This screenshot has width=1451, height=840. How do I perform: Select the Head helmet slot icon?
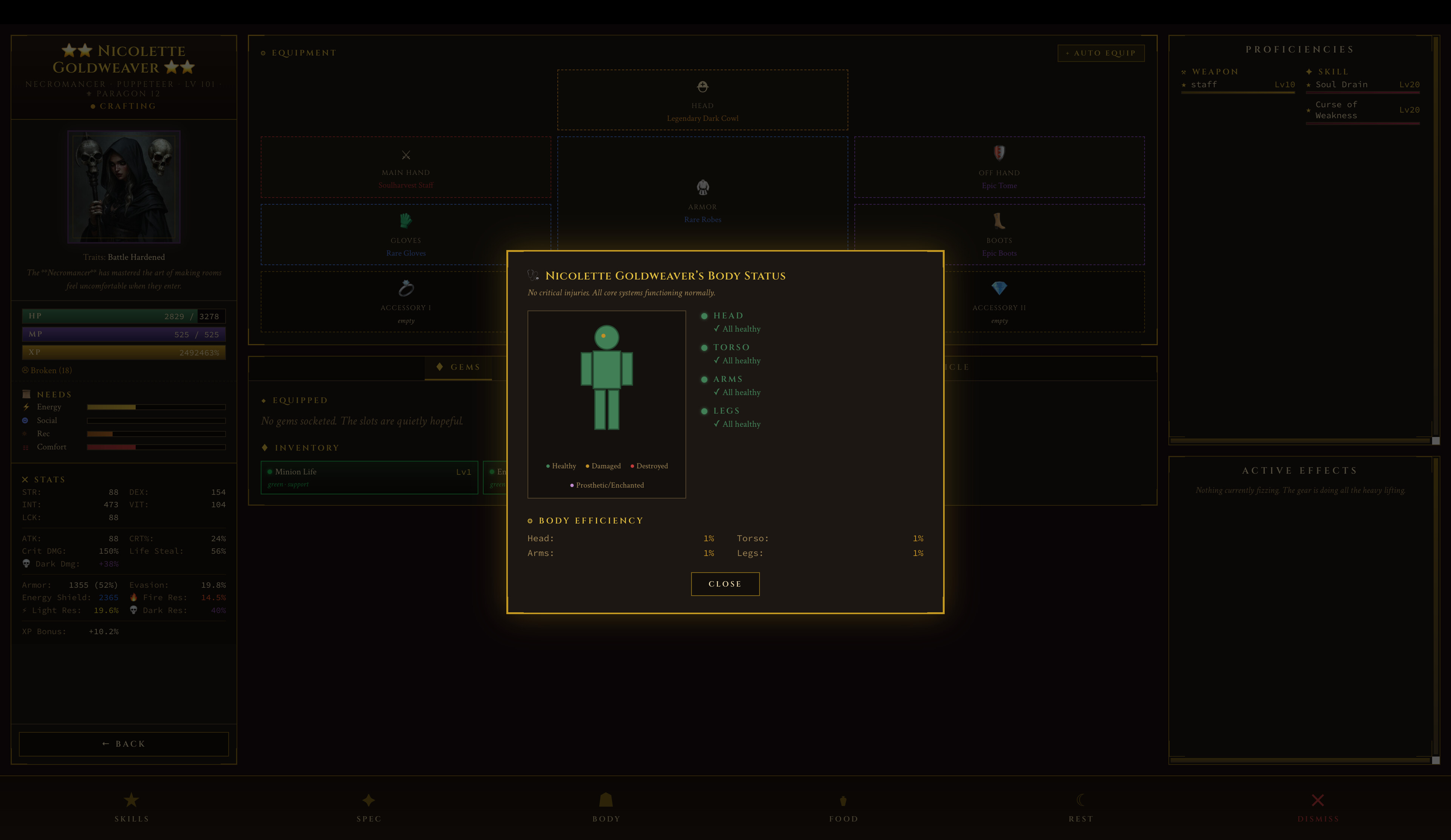702,87
